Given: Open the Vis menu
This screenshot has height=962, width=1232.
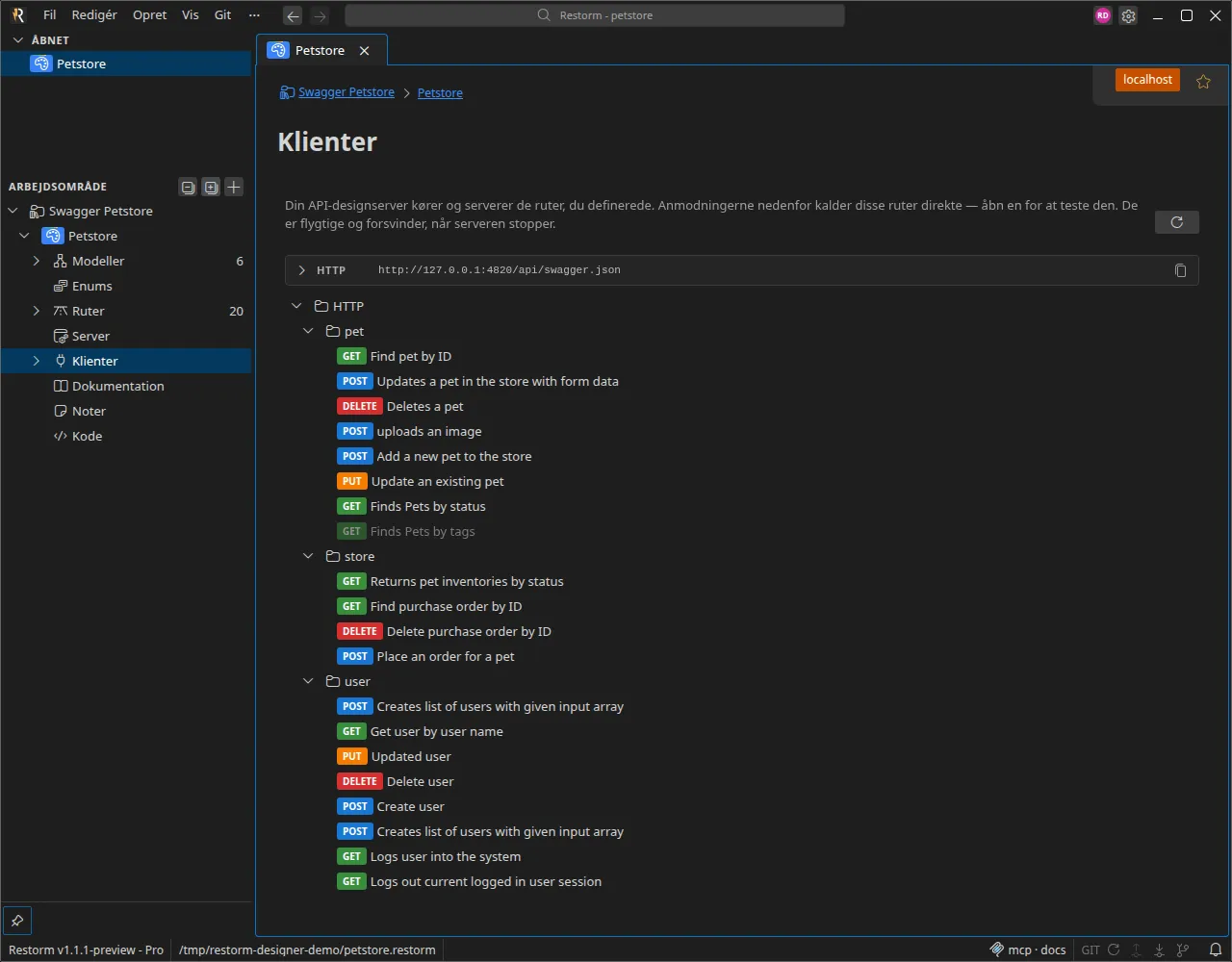Looking at the screenshot, I should pyautogui.click(x=191, y=15).
